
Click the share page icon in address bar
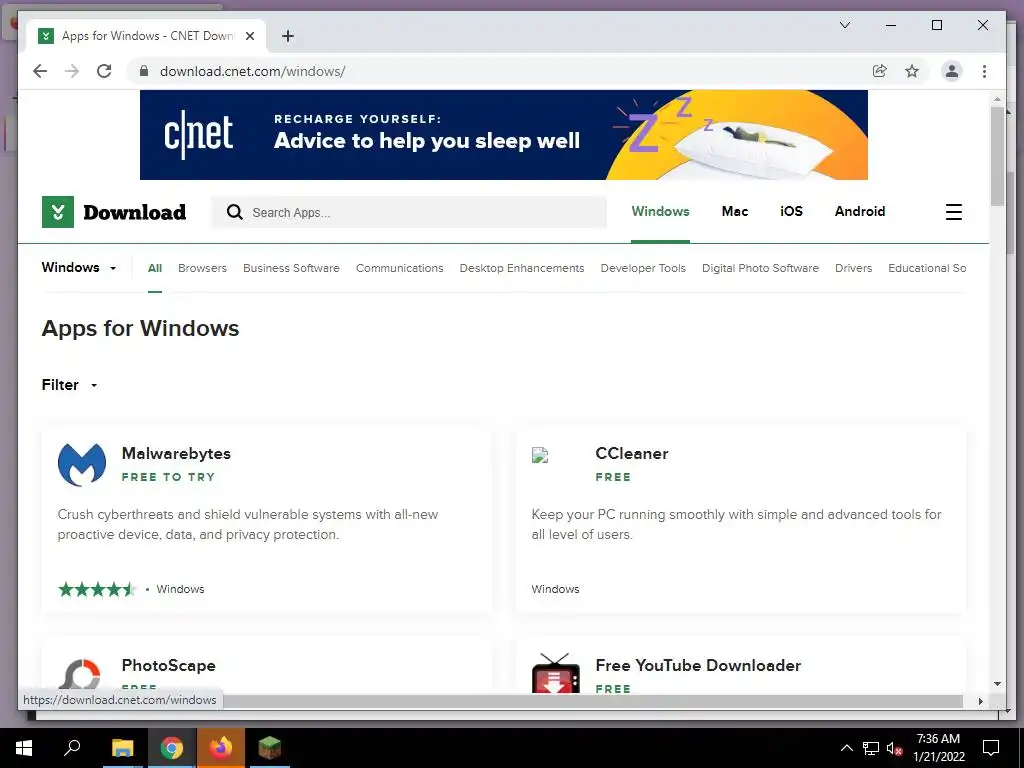880,71
